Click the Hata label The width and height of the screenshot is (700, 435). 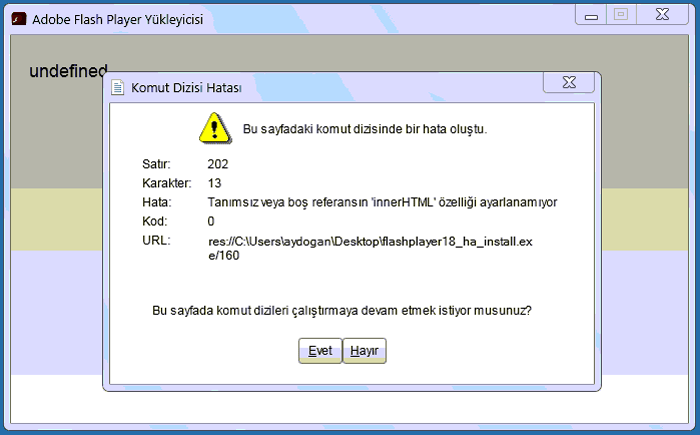point(157,202)
